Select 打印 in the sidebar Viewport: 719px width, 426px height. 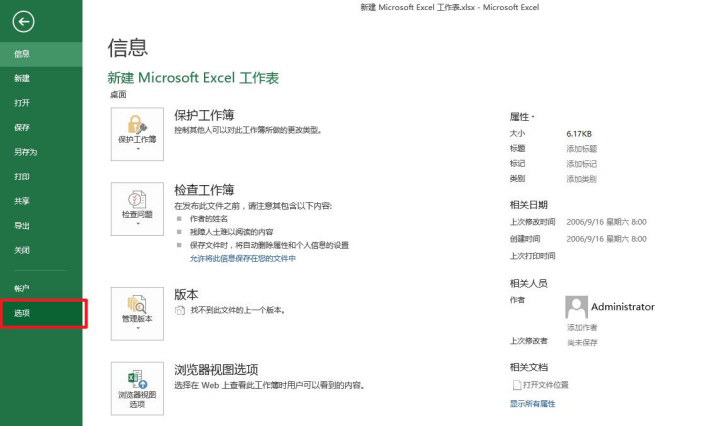(41, 177)
